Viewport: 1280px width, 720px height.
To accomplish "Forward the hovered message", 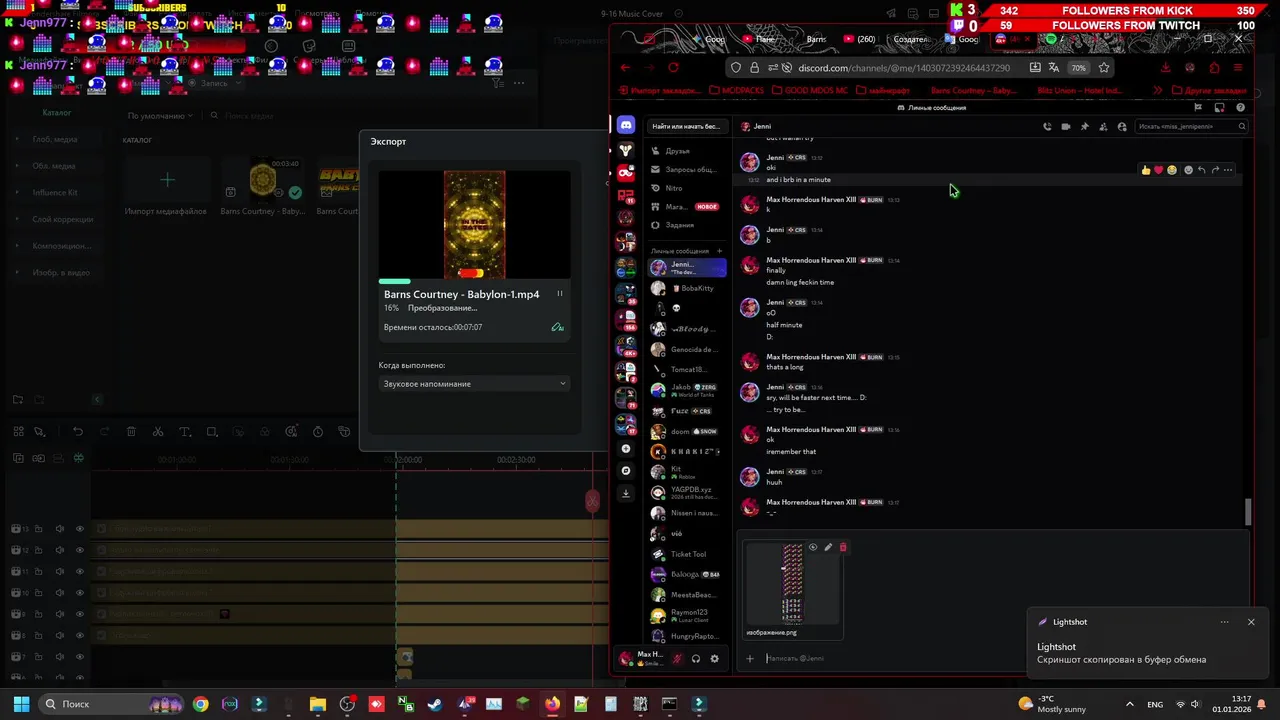I will pyautogui.click(x=1215, y=170).
